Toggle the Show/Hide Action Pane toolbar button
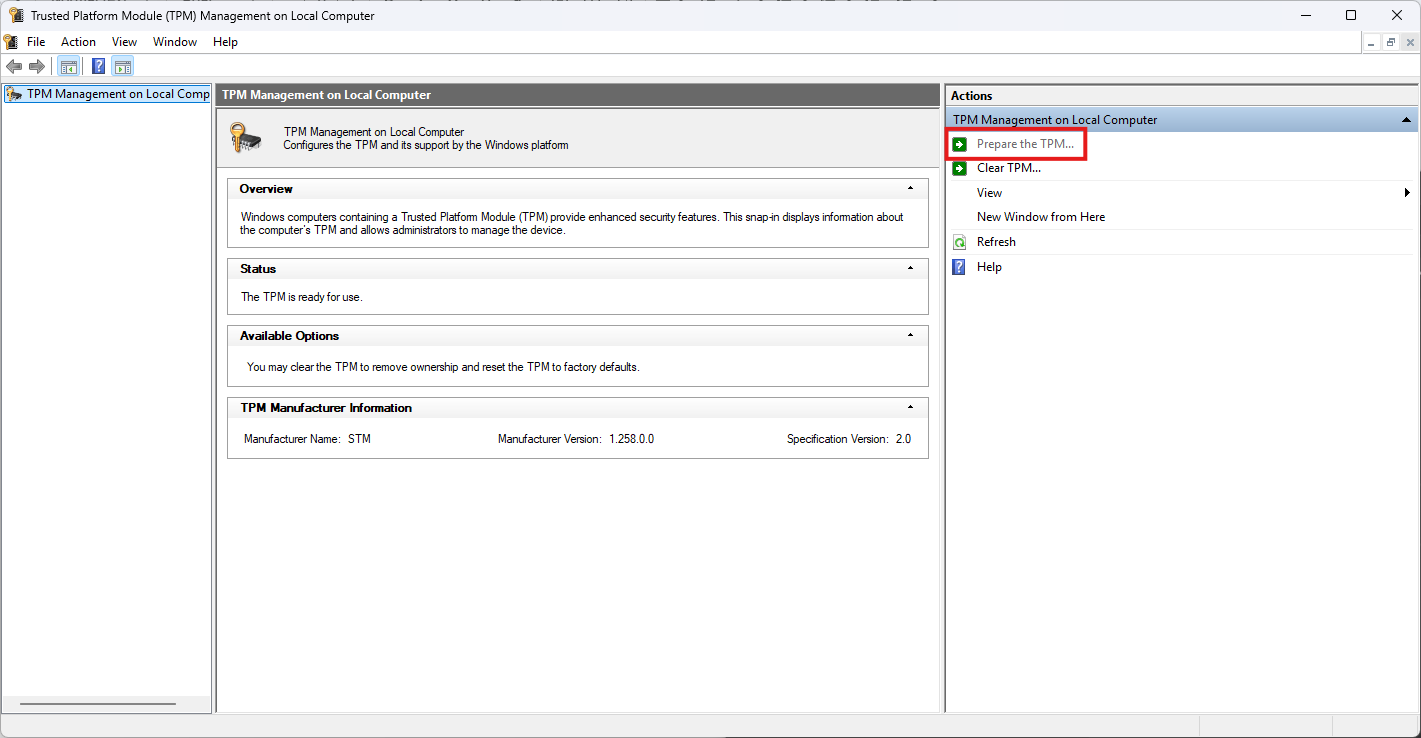This screenshot has width=1421, height=738. point(123,67)
